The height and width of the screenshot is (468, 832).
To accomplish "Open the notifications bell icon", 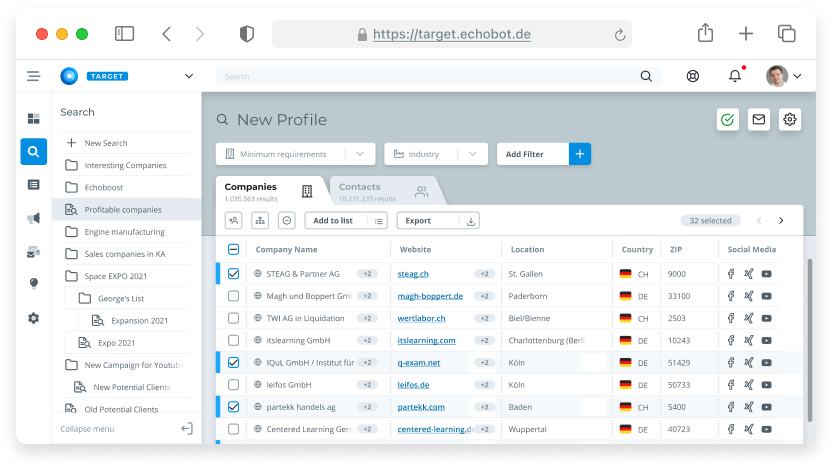I will pyautogui.click(x=735, y=76).
